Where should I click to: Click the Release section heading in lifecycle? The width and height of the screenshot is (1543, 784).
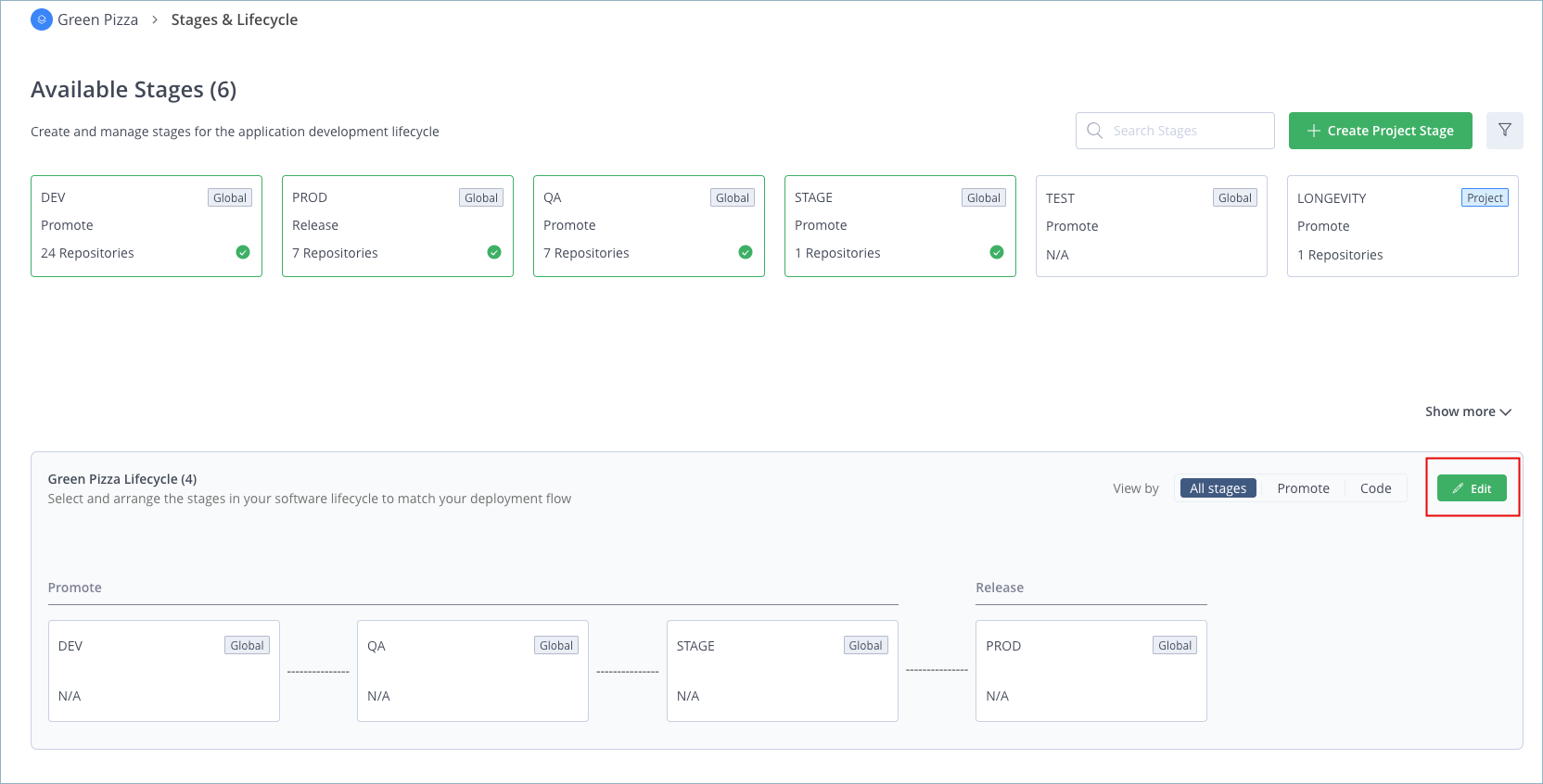pos(1000,588)
